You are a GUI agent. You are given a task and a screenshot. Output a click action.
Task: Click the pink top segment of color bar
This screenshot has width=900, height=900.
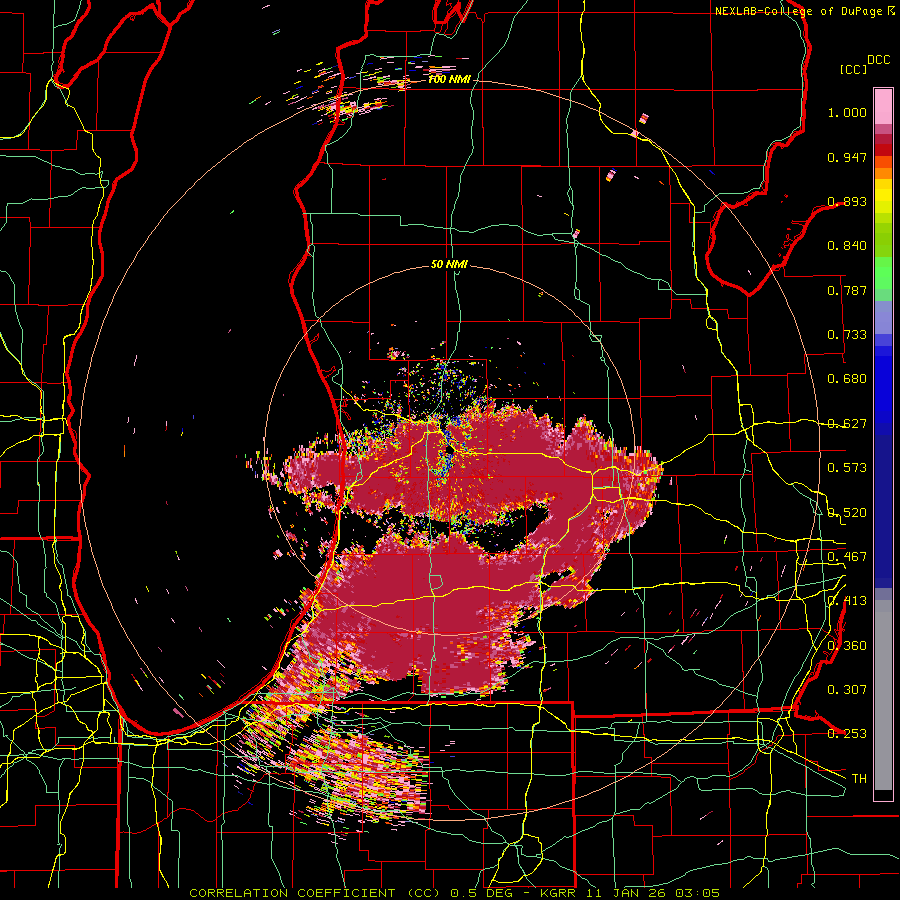(883, 106)
